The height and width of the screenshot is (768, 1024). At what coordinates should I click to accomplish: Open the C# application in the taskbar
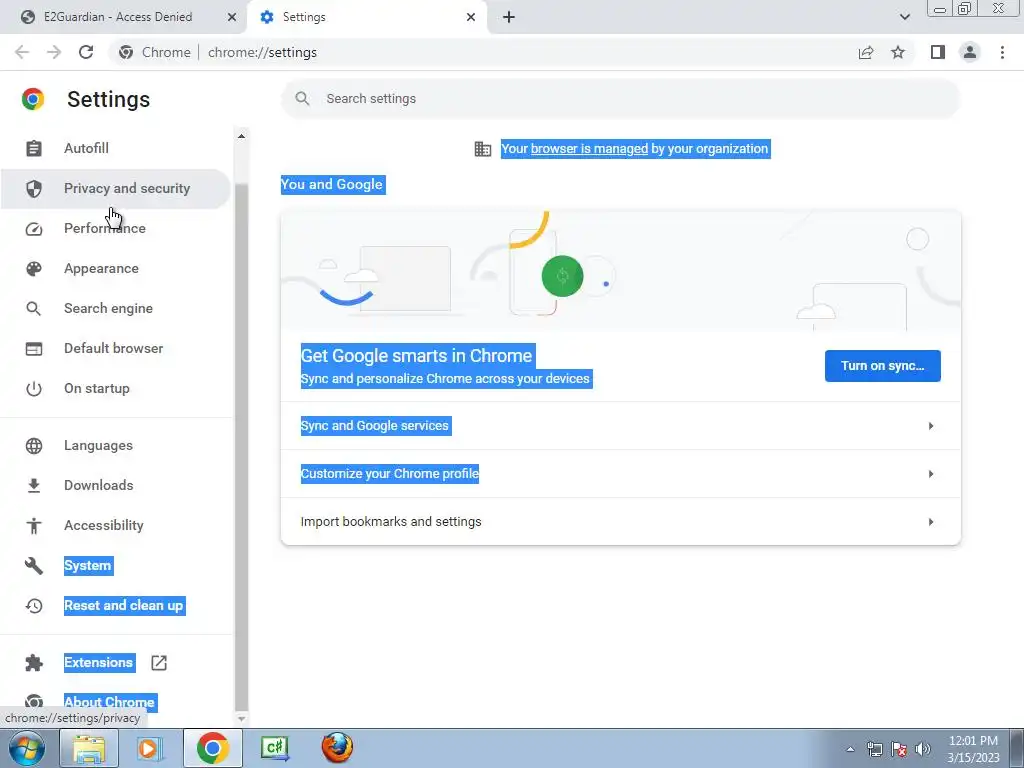pos(274,748)
